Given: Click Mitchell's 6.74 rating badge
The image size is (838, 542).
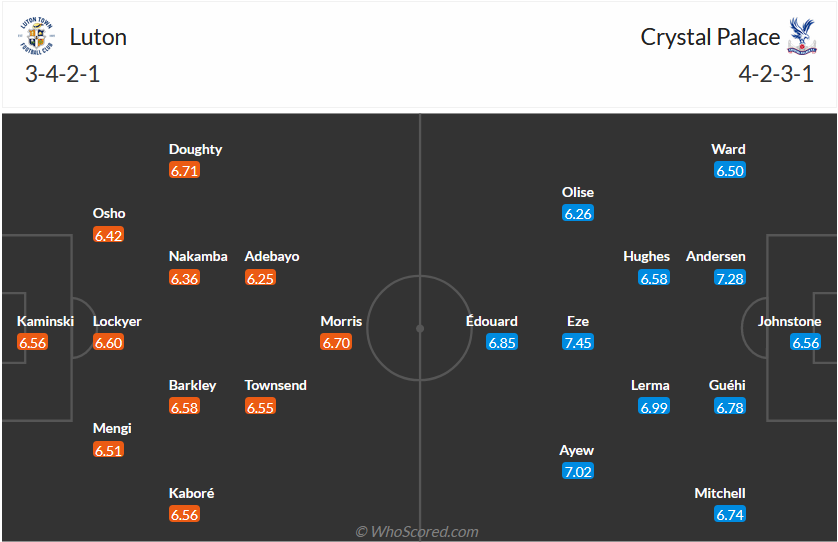Looking at the screenshot, I should 730,515.
